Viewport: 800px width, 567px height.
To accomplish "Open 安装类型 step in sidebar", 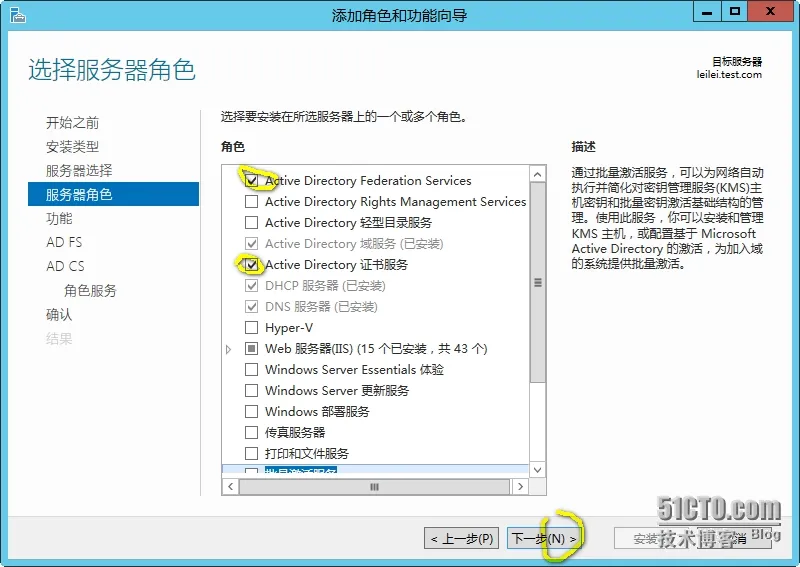I will (72, 147).
